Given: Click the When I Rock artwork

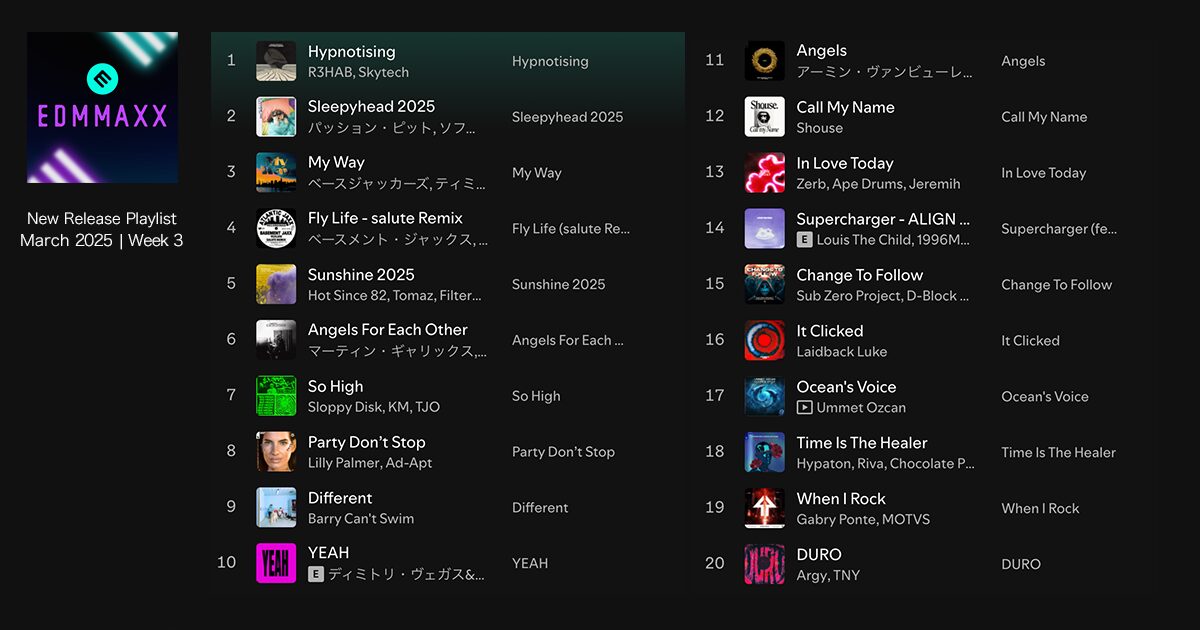Looking at the screenshot, I should click(765, 507).
